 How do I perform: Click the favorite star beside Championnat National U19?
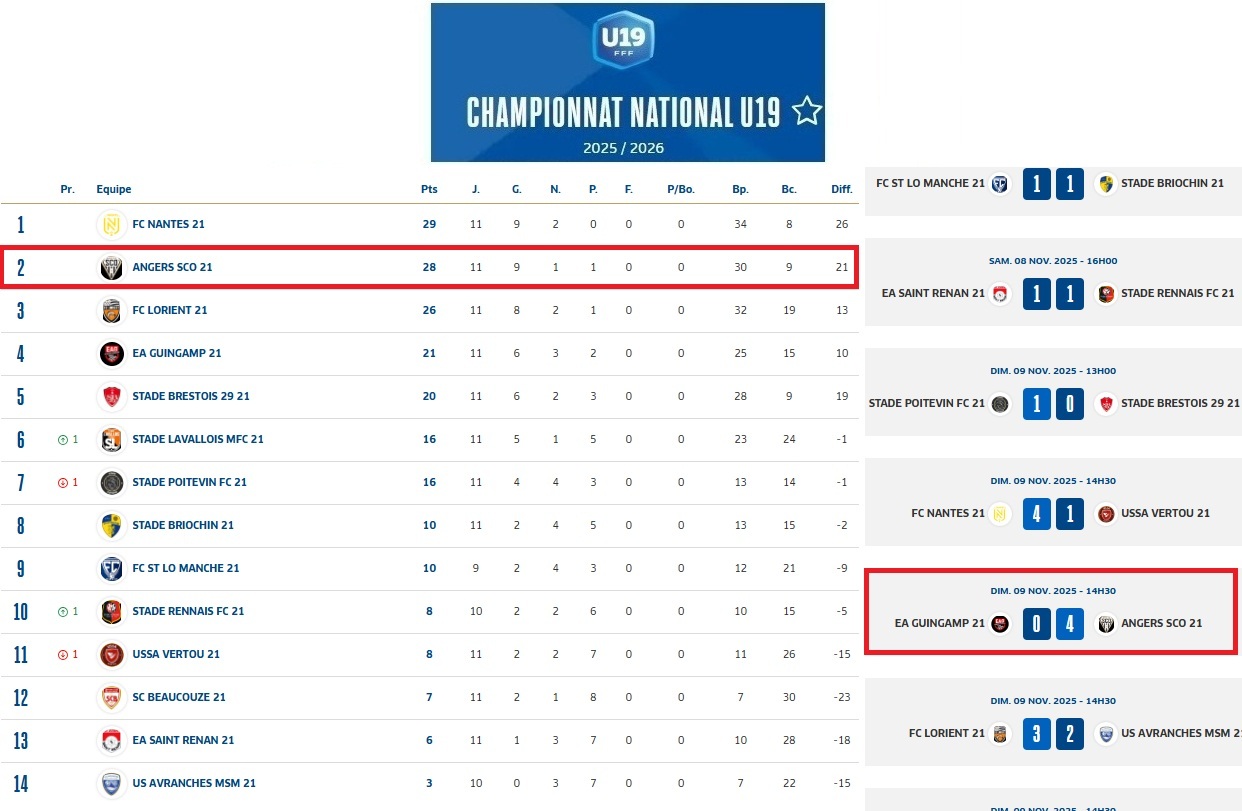coord(807,111)
